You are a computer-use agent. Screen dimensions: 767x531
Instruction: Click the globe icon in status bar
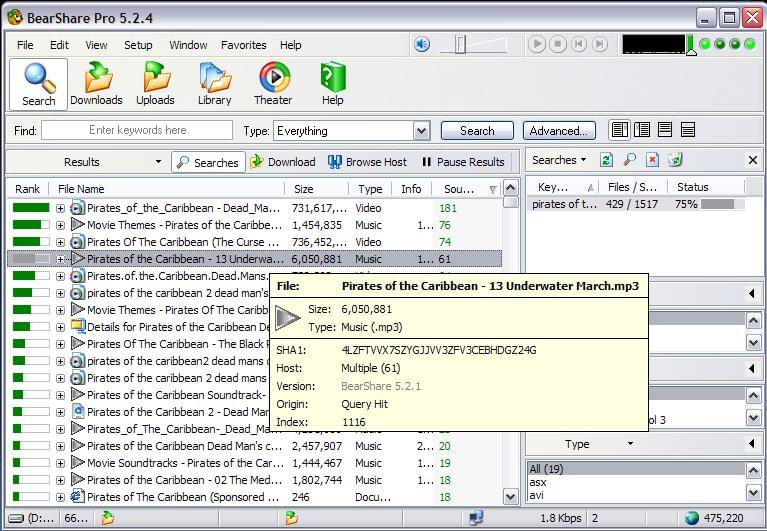(692, 518)
